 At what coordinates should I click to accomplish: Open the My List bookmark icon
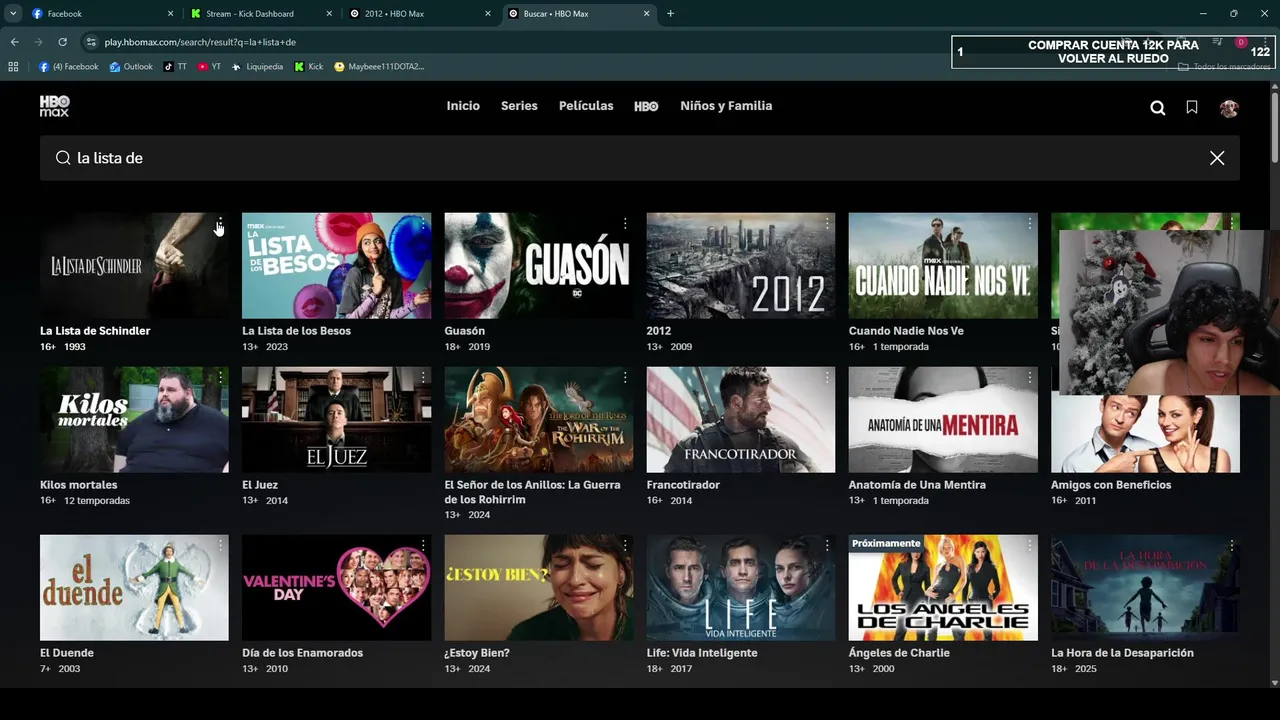point(1192,107)
